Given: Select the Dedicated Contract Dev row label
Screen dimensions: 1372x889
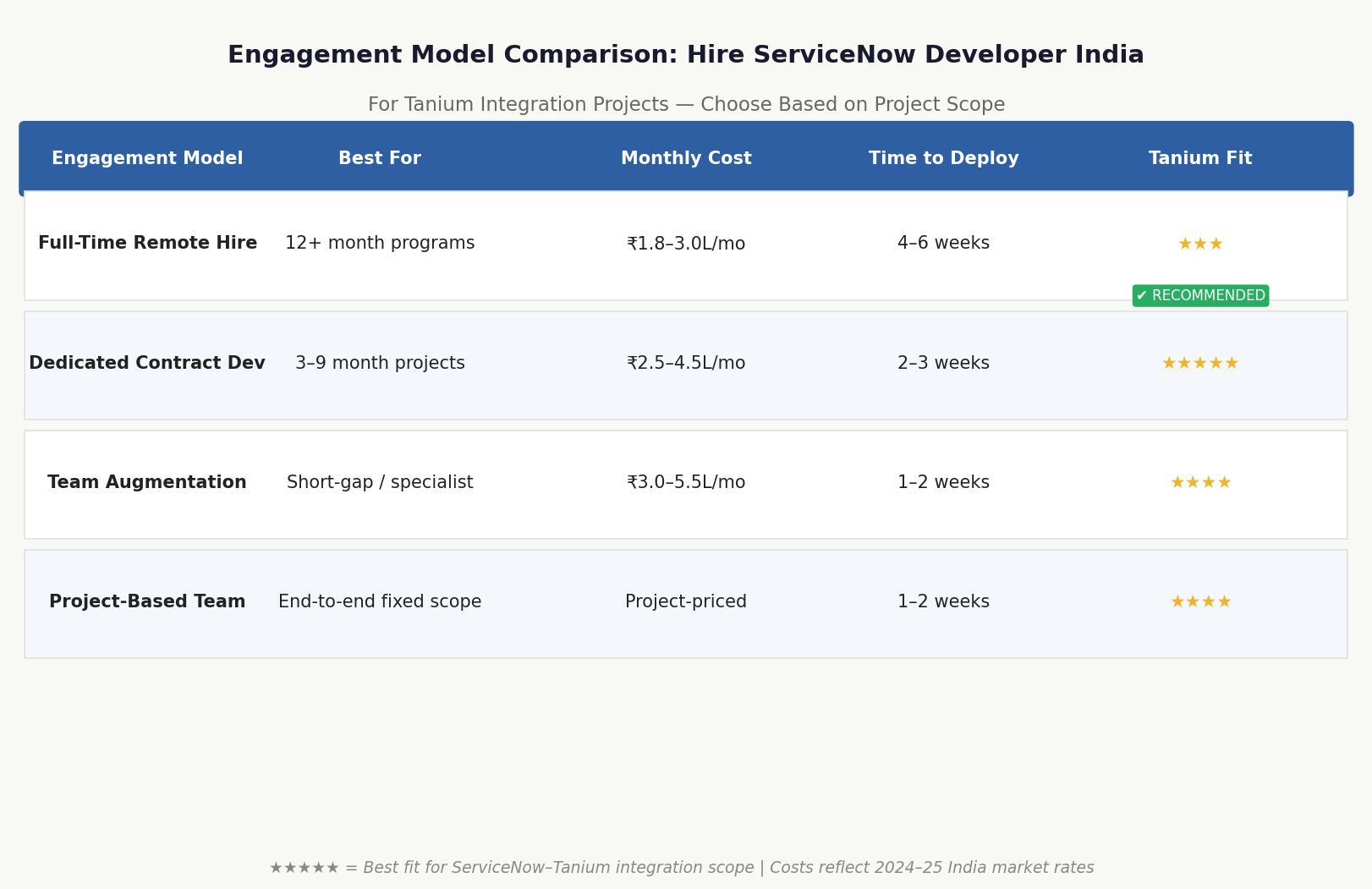Looking at the screenshot, I should pyautogui.click(x=147, y=364).
